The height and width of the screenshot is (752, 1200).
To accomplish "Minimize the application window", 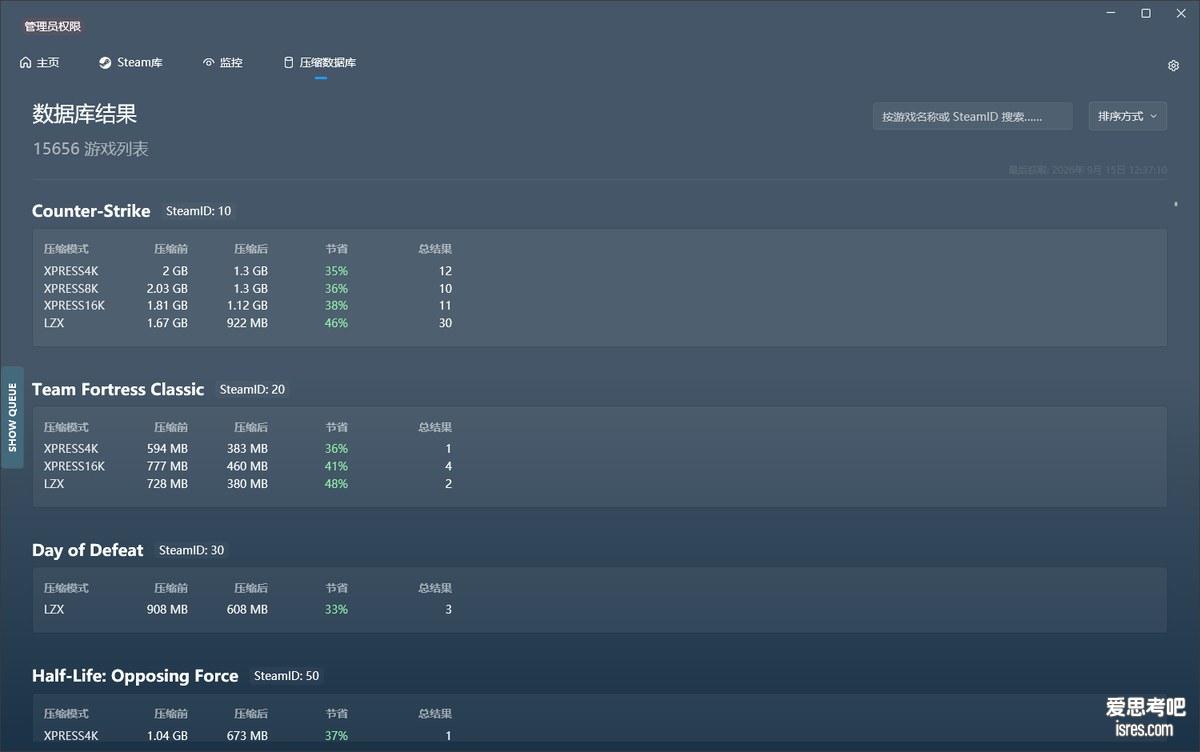I will 1112,13.
